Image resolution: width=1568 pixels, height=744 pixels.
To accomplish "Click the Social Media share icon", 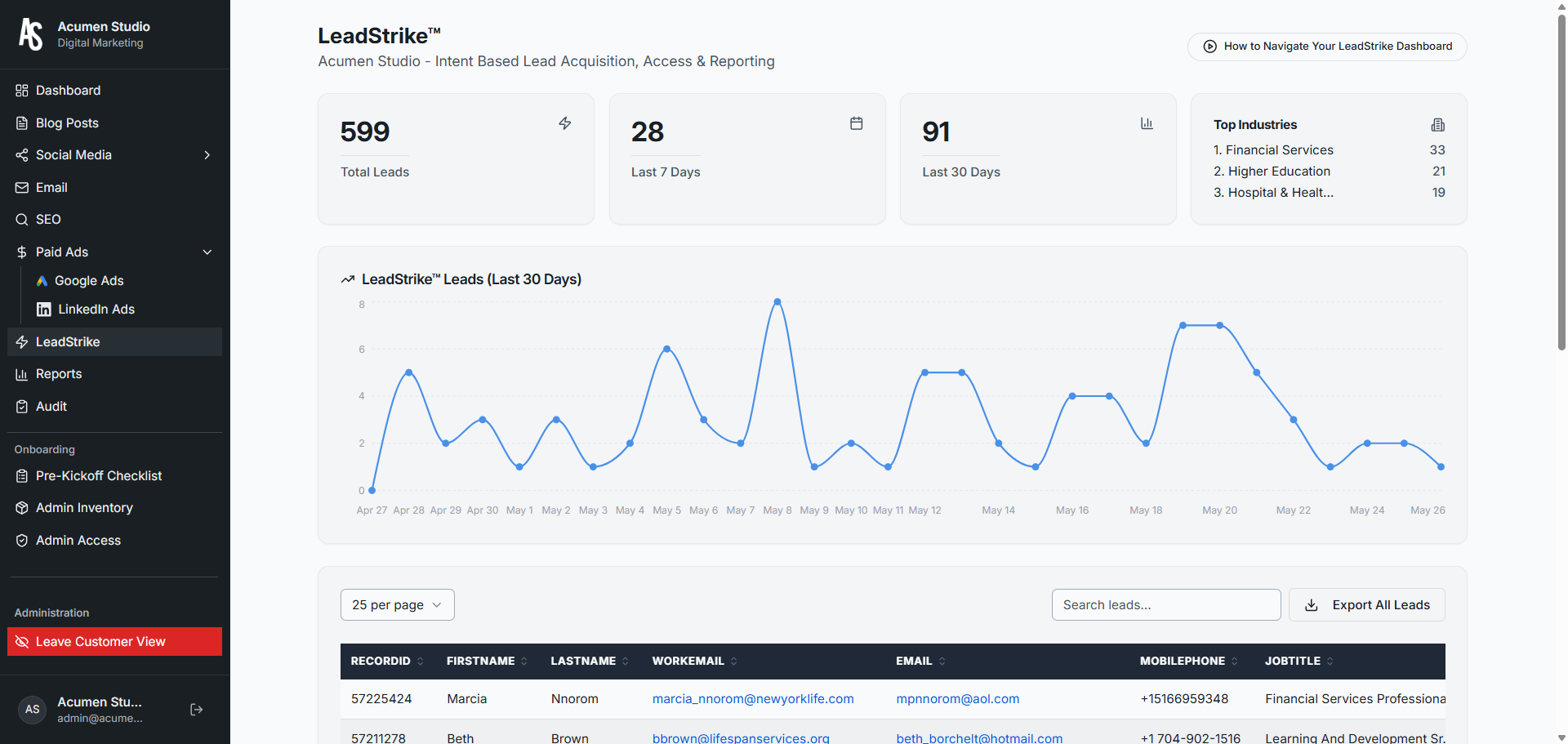I will [22, 155].
